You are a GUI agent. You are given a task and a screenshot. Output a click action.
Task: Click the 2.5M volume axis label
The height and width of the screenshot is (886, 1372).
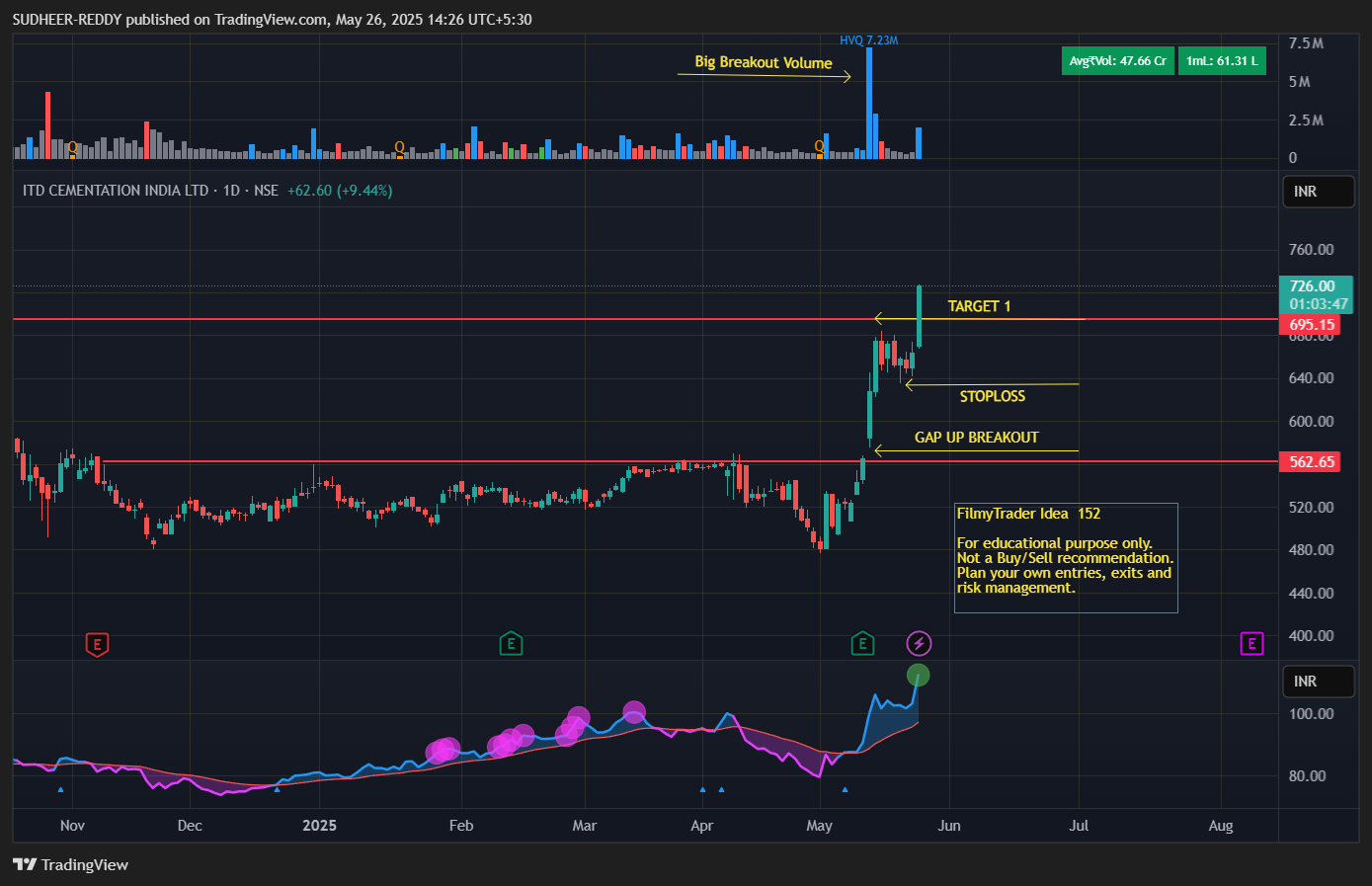coord(1306,121)
